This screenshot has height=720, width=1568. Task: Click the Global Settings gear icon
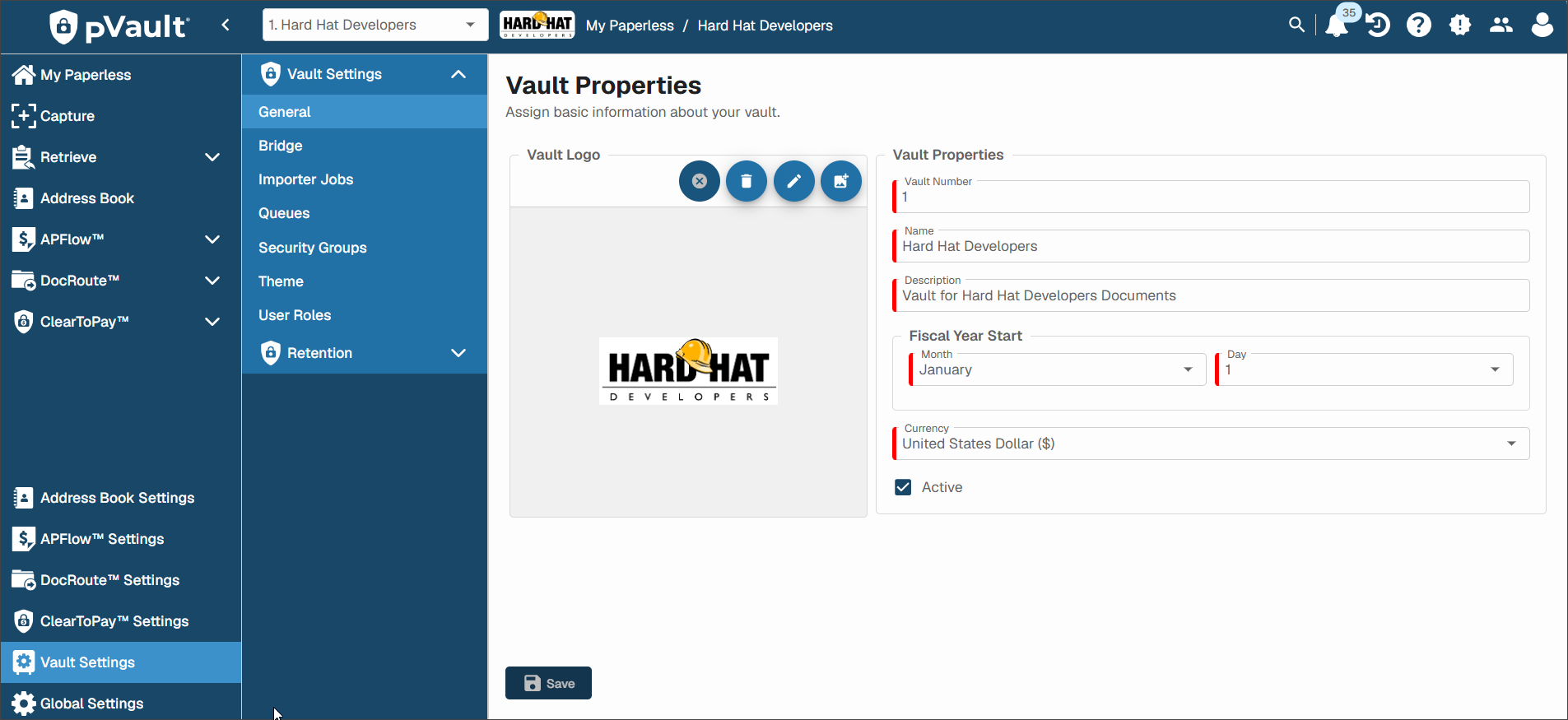click(24, 704)
